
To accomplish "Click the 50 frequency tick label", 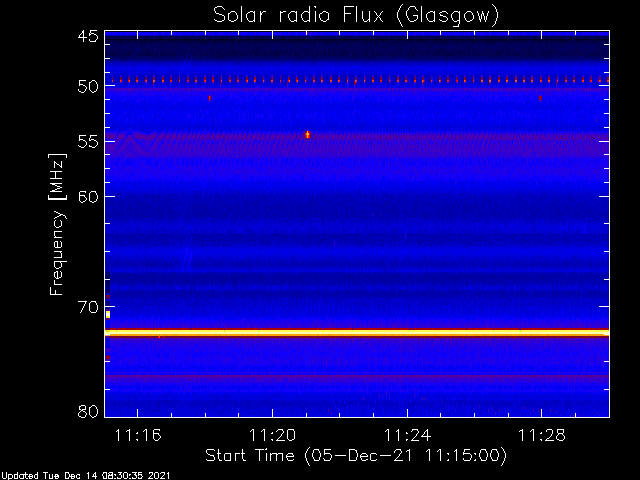I will (88, 87).
